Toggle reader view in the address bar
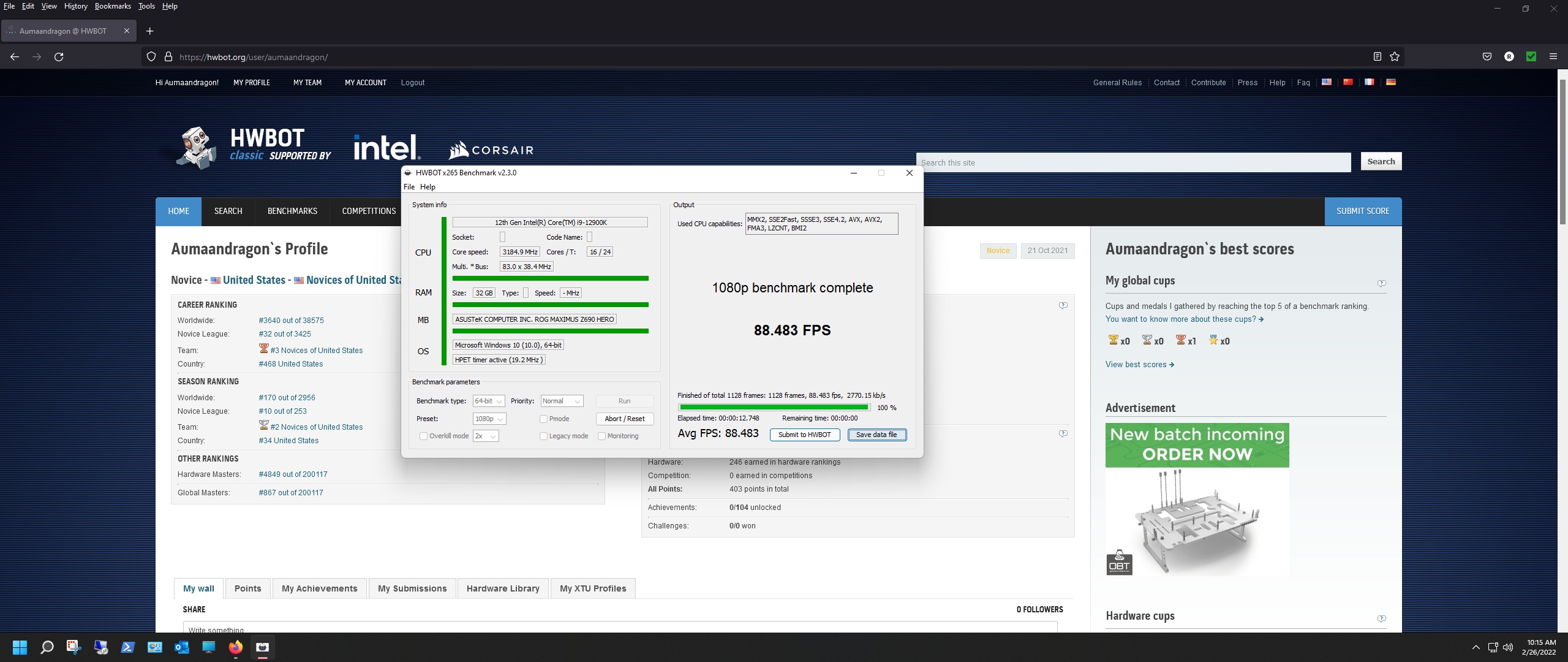The height and width of the screenshot is (662, 1568). [x=1377, y=57]
